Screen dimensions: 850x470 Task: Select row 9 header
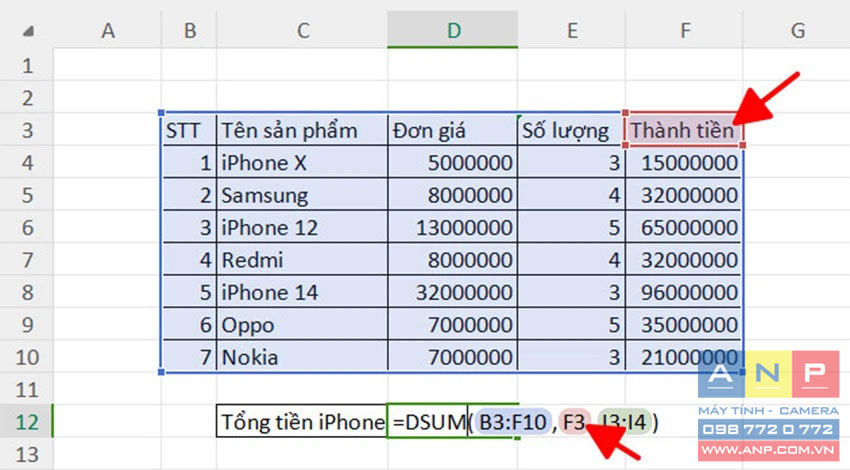pyautogui.click(x=27, y=325)
